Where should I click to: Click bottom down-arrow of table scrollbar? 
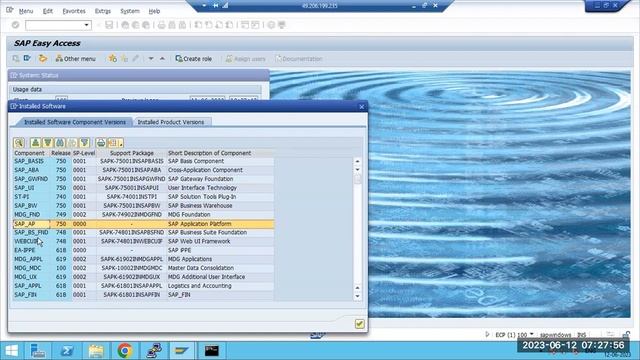tap(358, 296)
